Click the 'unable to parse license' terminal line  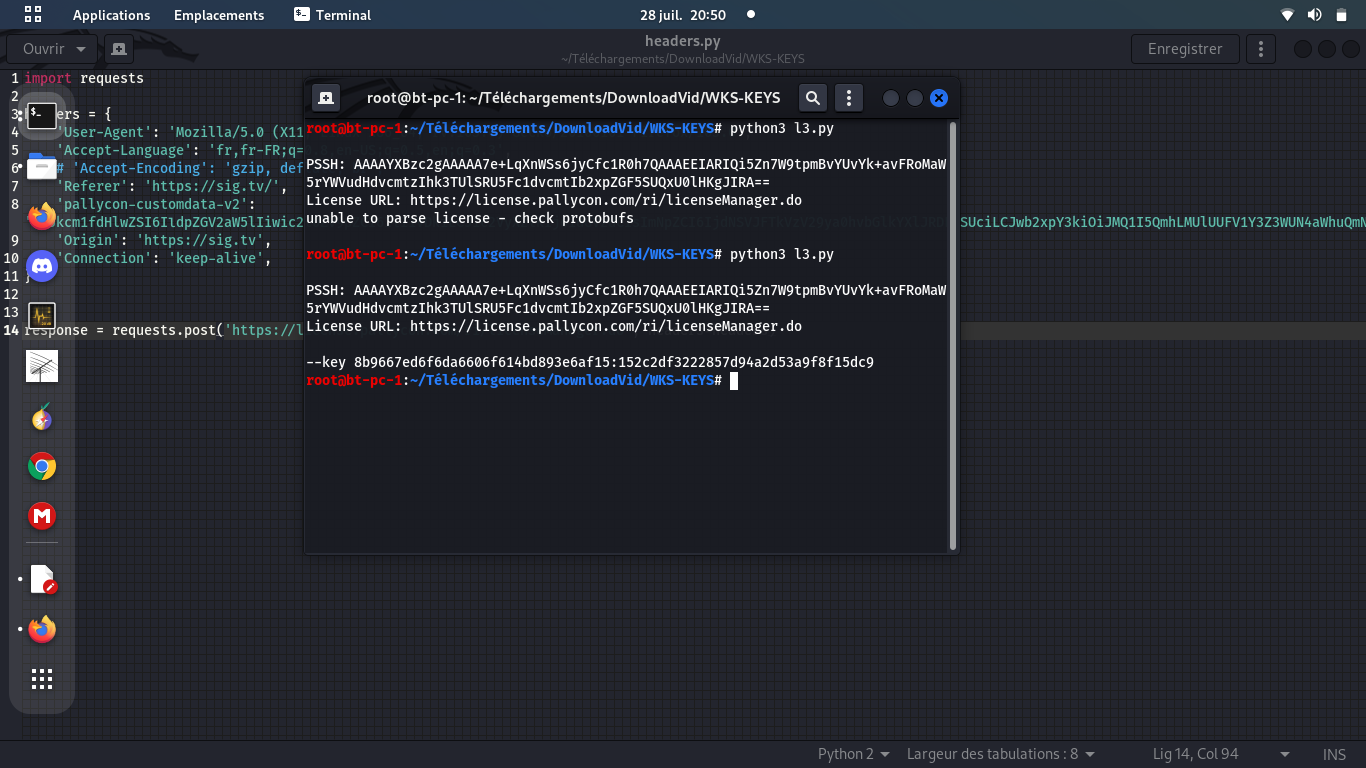click(x=470, y=218)
